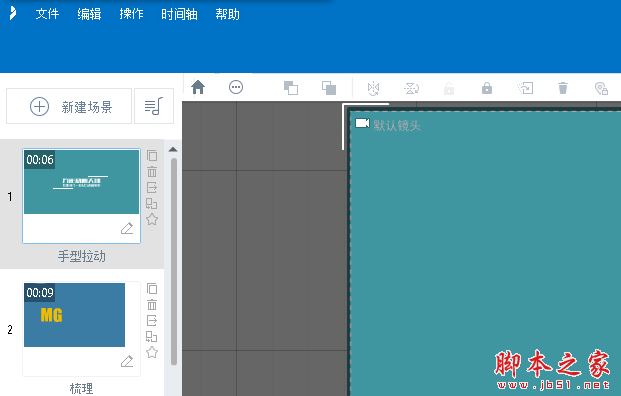Click the bring forward layer icon
The height and width of the screenshot is (396, 621).
coord(291,88)
